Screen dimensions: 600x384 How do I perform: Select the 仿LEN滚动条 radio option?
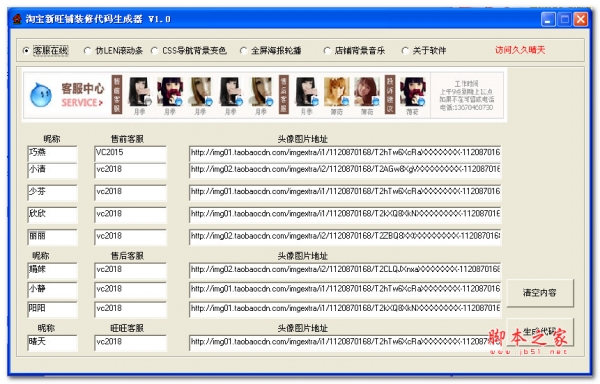[114, 50]
